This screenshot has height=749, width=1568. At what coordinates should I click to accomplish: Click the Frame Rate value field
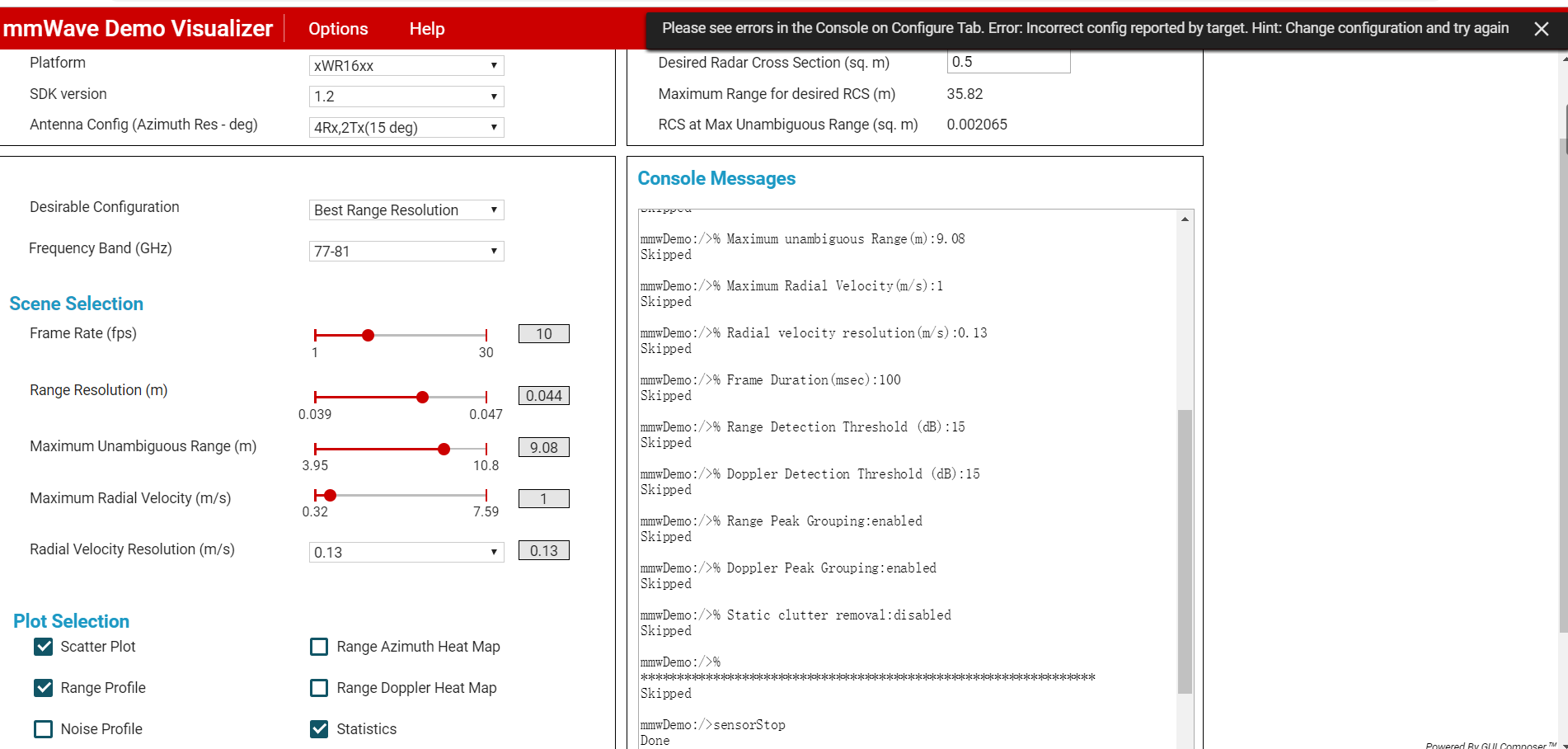pyautogui.click(x=544, y=333)
